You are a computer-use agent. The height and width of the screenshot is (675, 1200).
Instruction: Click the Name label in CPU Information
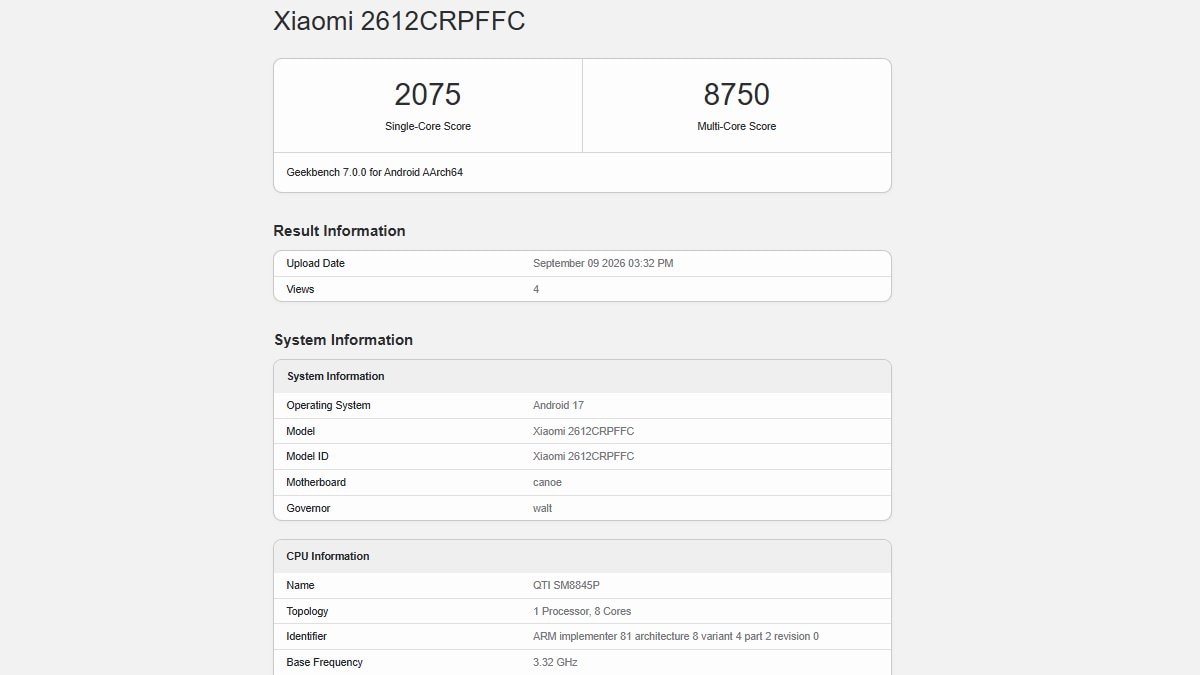[x=300, y=585]
